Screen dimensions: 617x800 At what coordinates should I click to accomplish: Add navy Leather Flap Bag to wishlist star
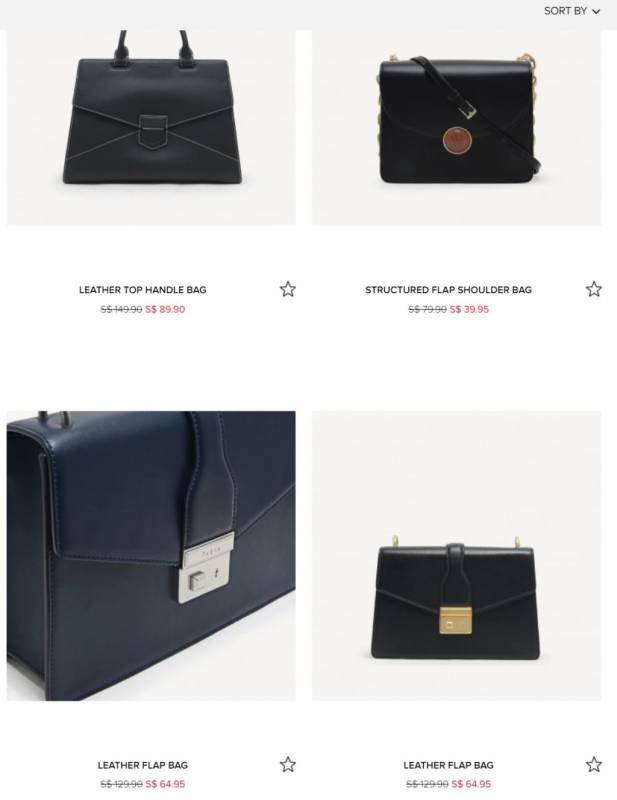coord(288,764)
